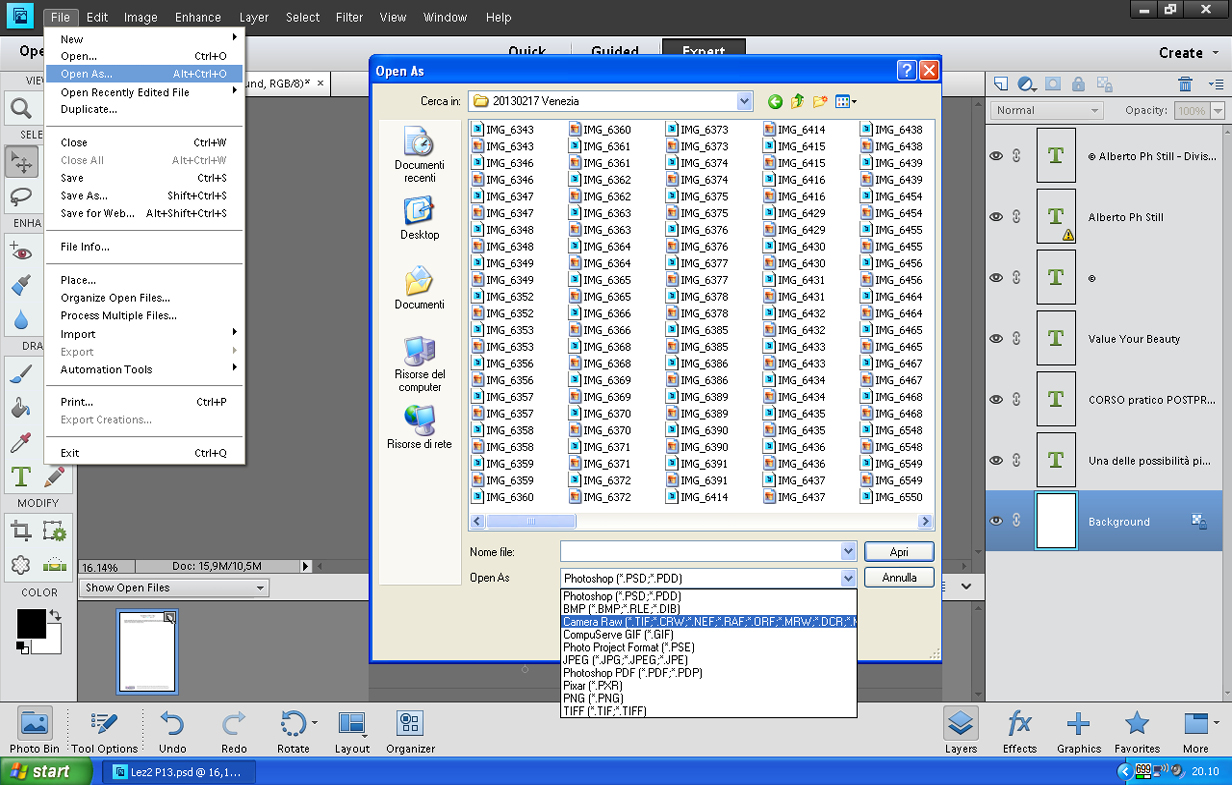The width and height of the screenshot is (1232, 786).
Task: Select the Horizontal Type tool
Action: pyautogui.click(x=21, y=476)
